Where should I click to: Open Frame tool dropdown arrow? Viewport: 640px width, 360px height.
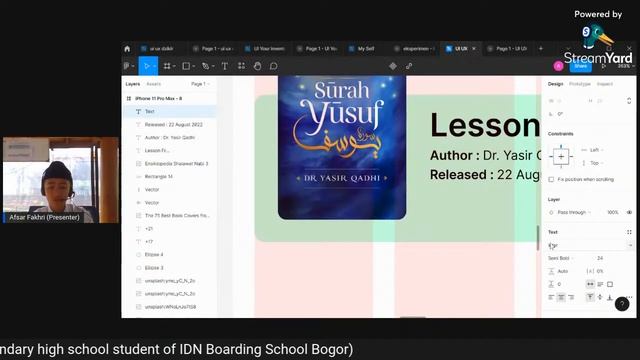[174, 66]
